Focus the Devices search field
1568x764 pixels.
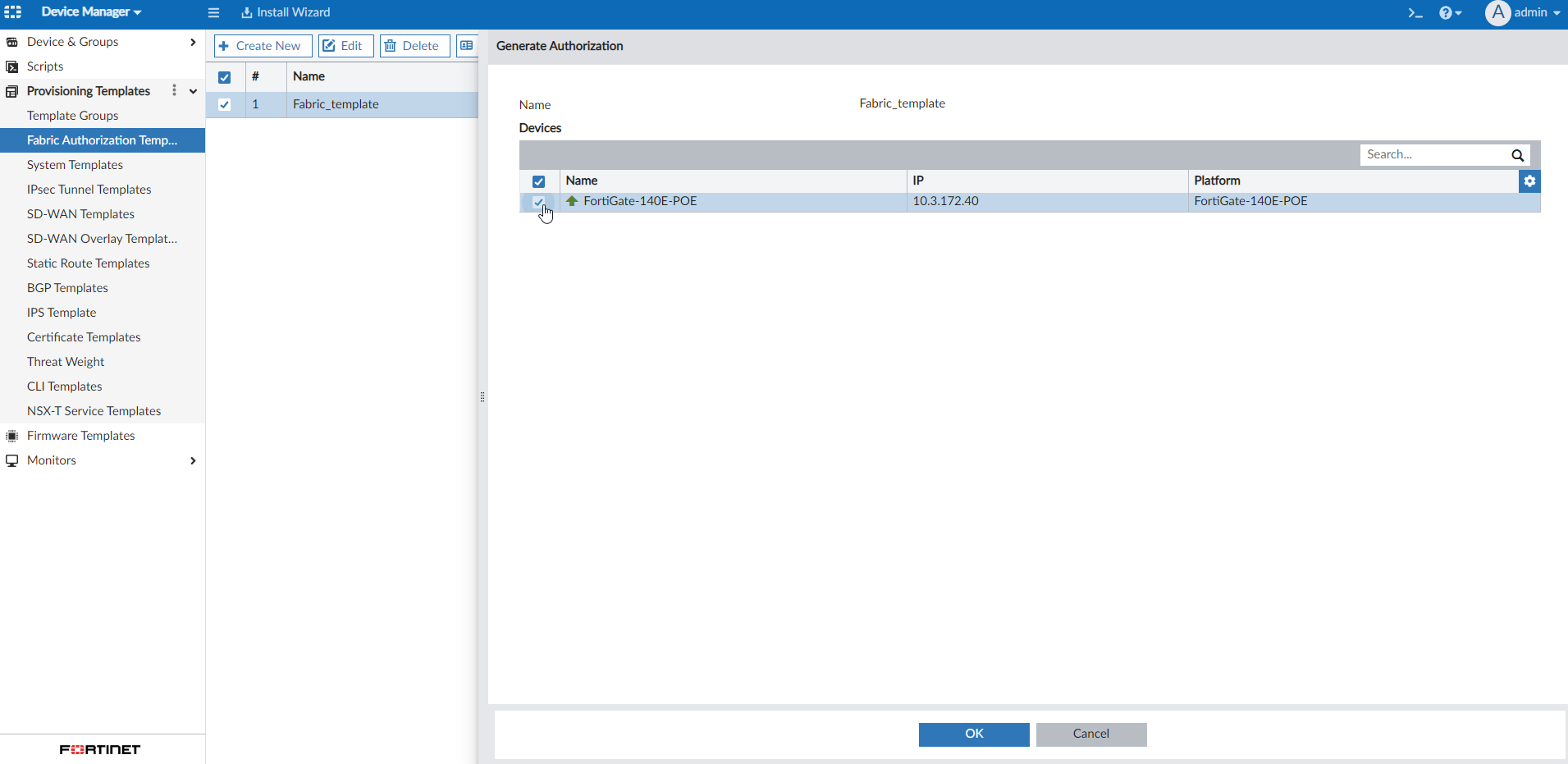1434,154
